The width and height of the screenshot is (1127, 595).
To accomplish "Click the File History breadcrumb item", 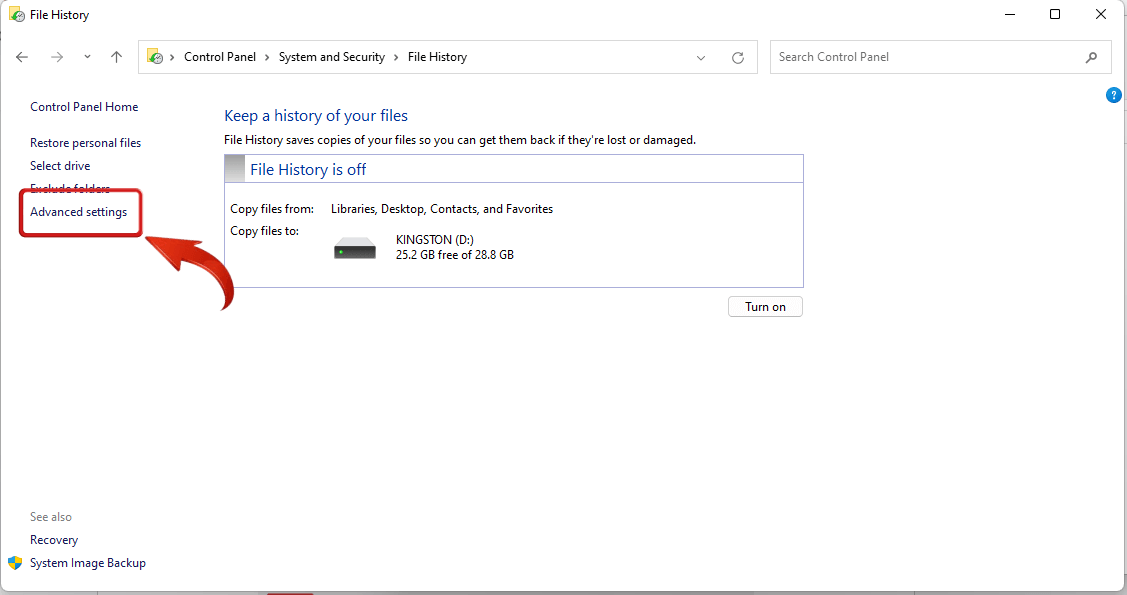I will coord(437,57).
